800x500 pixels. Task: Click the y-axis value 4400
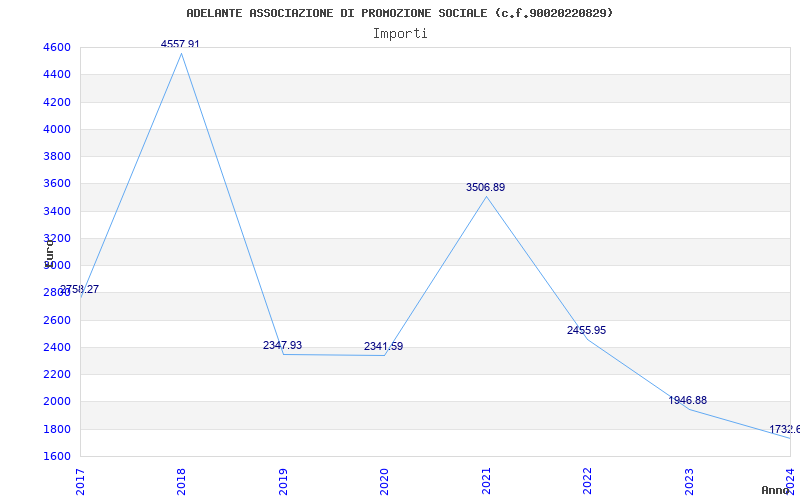(x=57, y=74)
